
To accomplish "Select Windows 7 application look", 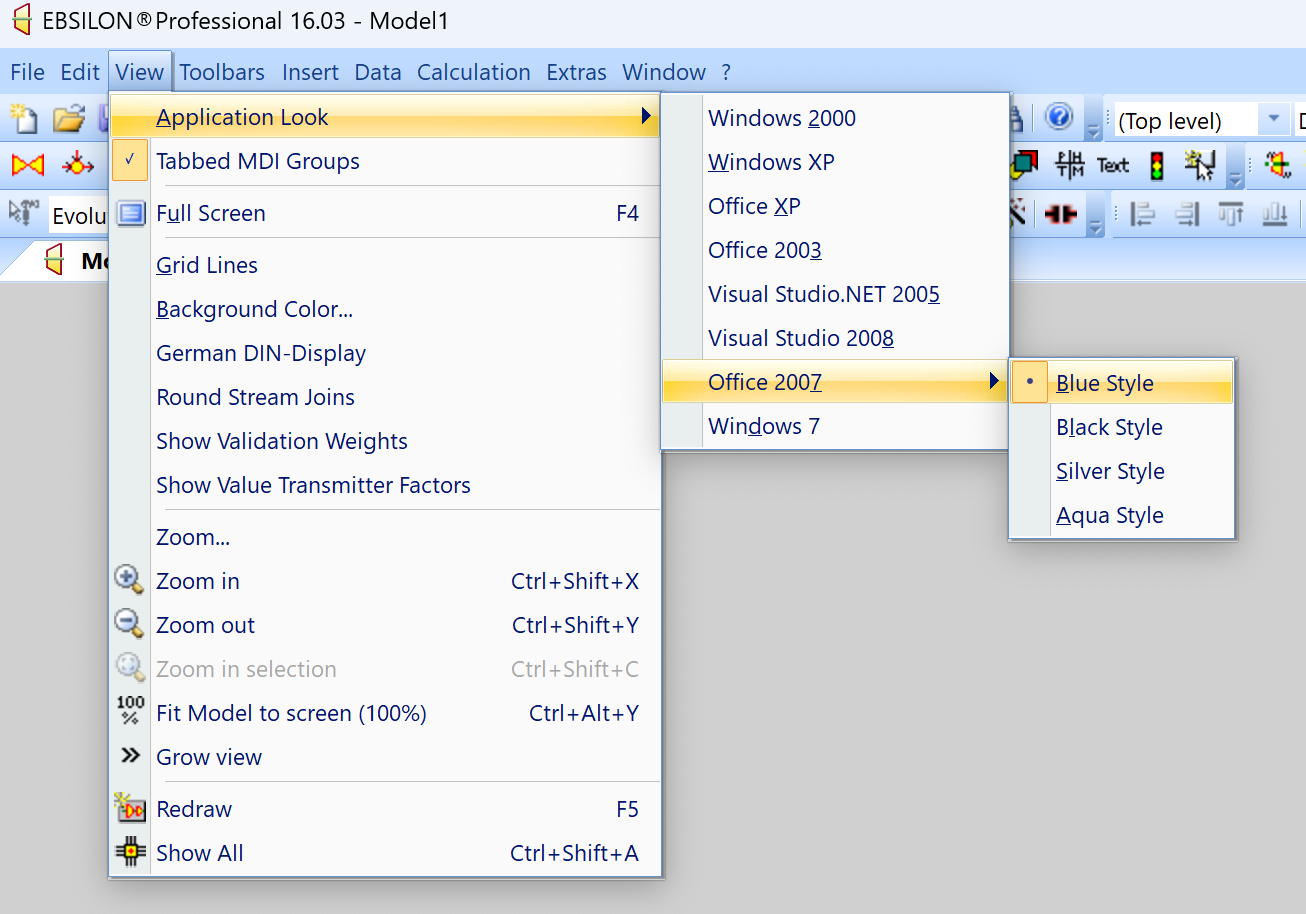I will click(x=835, y=426).
